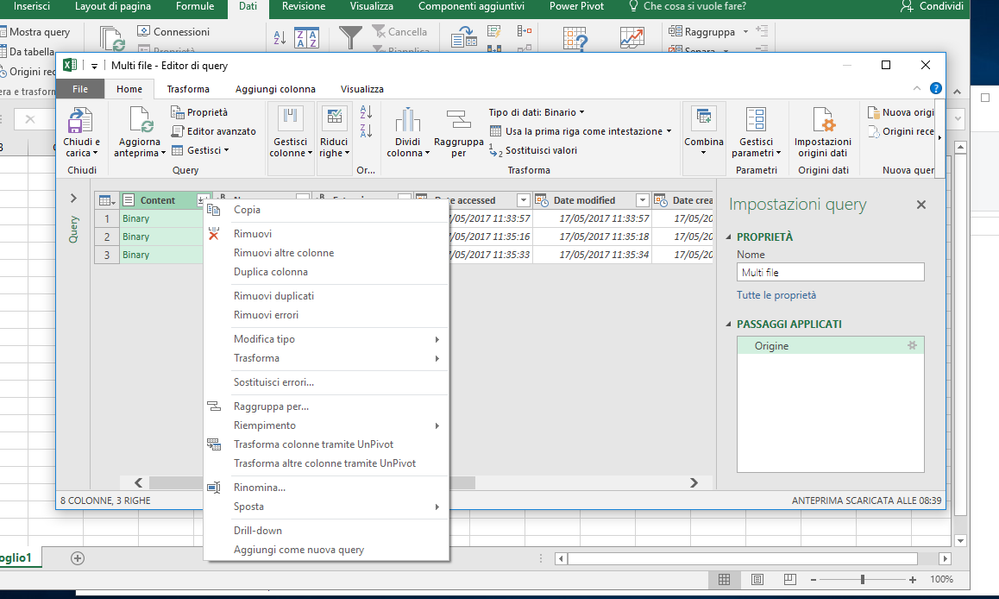Open the Gestisci parametri icon
Screen dimensions: 999x599
(756, 121)
